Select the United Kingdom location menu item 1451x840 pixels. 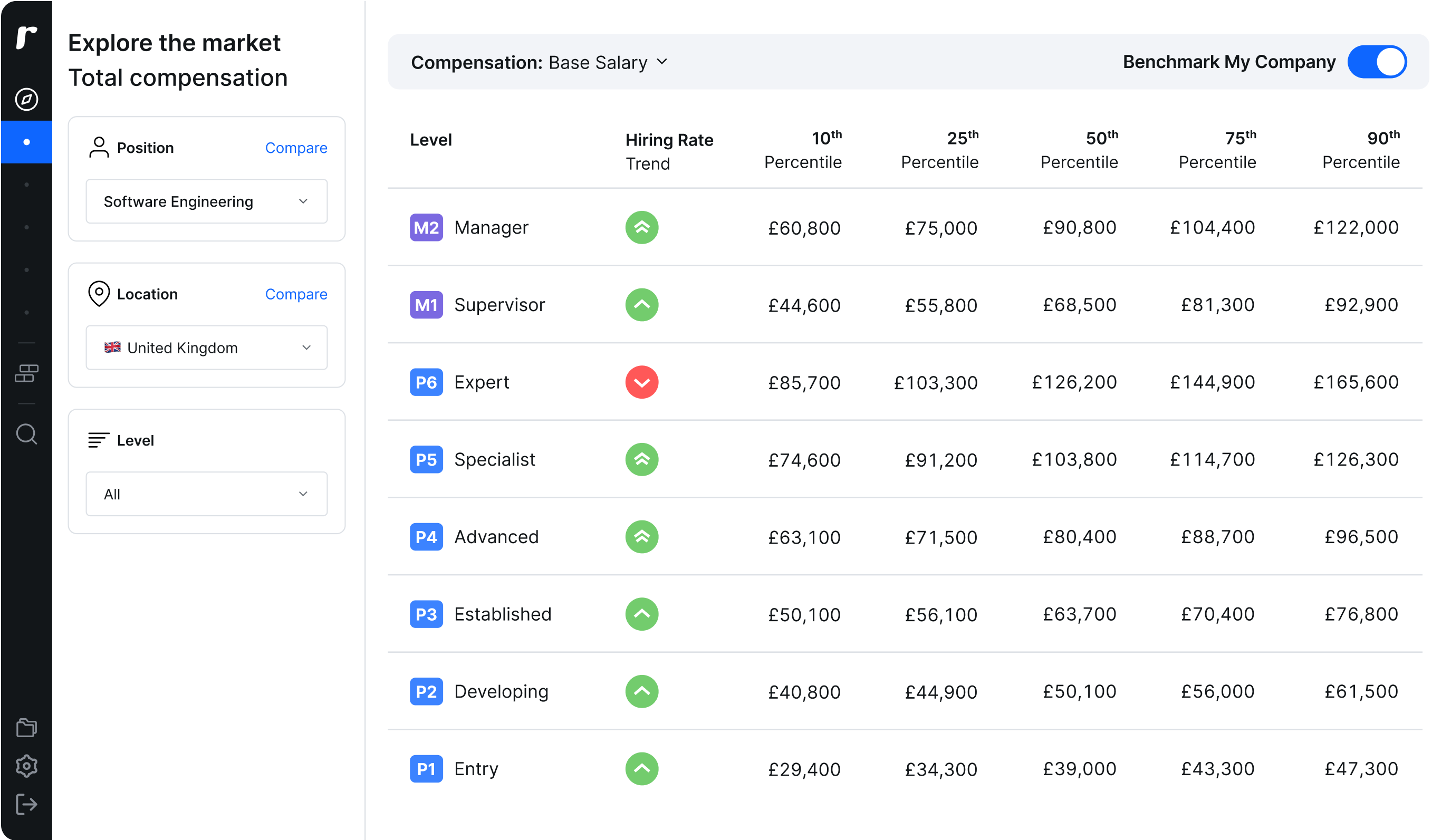pyautogui.click(x=206, y=347)
